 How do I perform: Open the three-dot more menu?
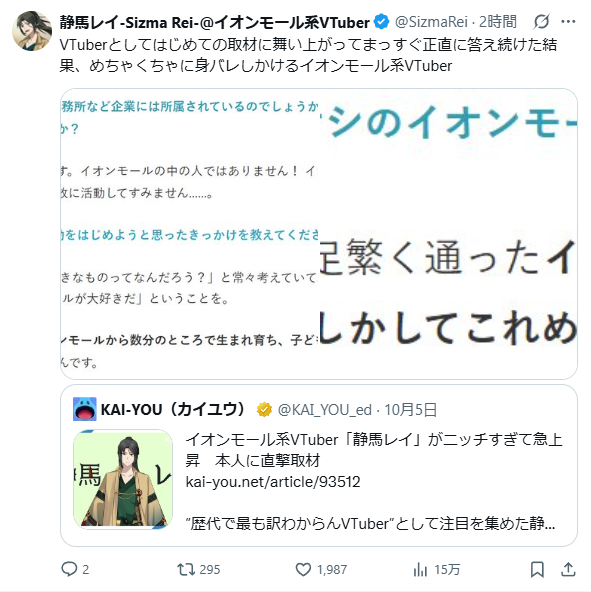568,22
